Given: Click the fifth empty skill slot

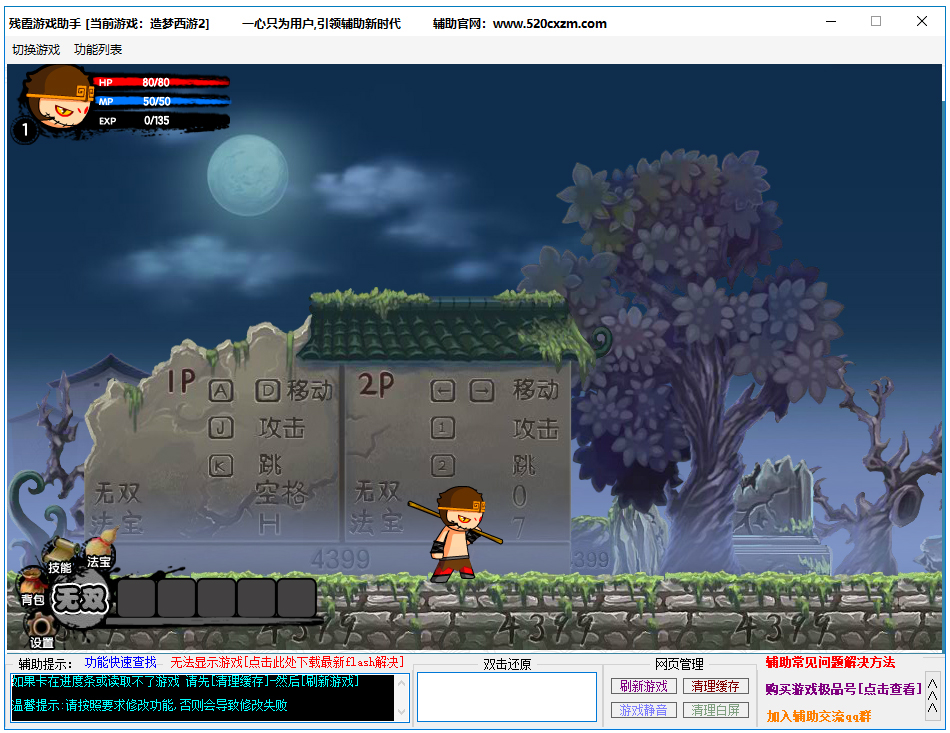Looking at the screenshot, I should point(296,597).
